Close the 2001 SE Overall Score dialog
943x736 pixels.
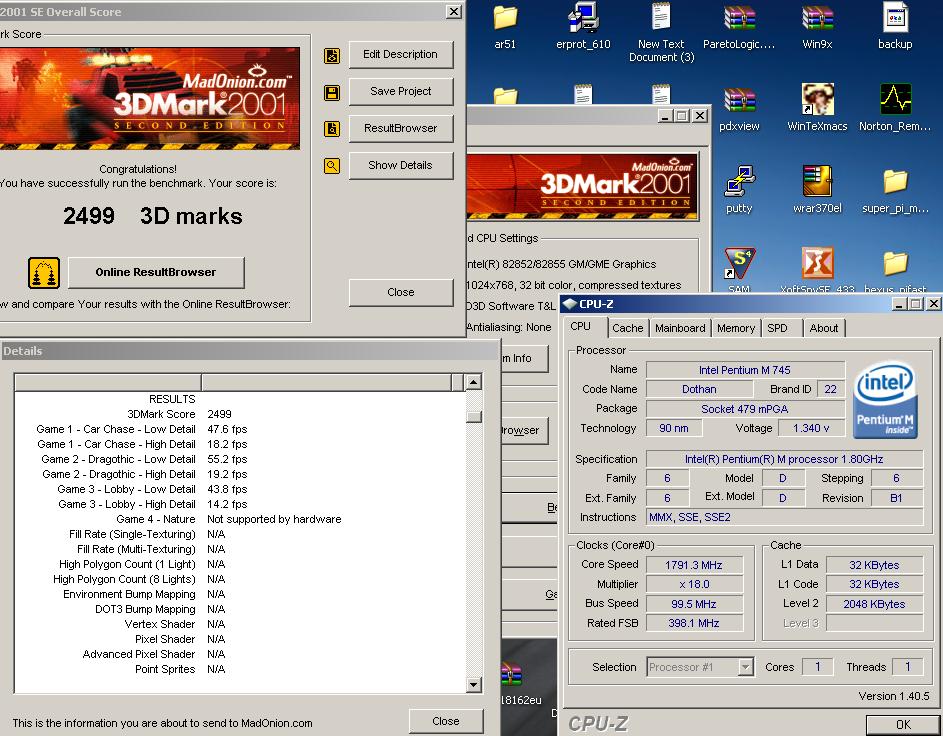(x=453, y=11)
